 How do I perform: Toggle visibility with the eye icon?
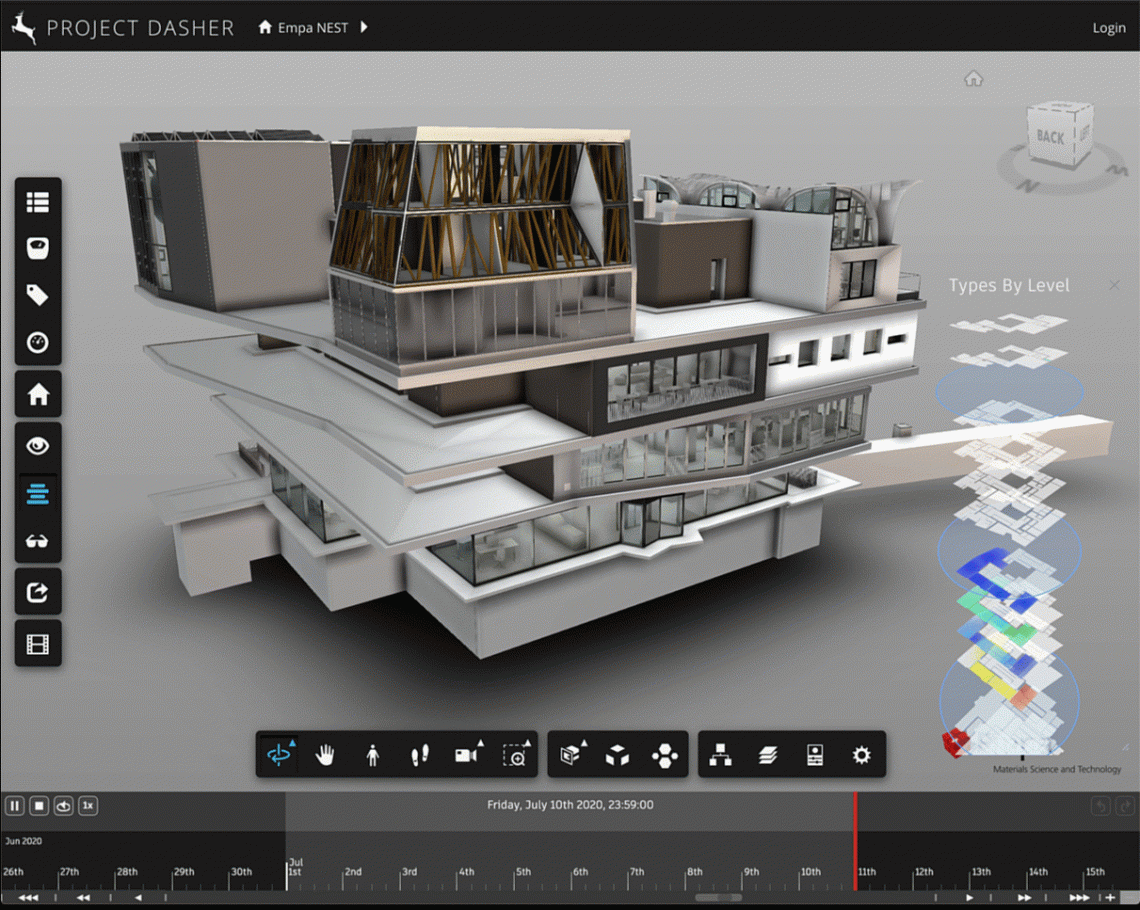click(38, 446)
